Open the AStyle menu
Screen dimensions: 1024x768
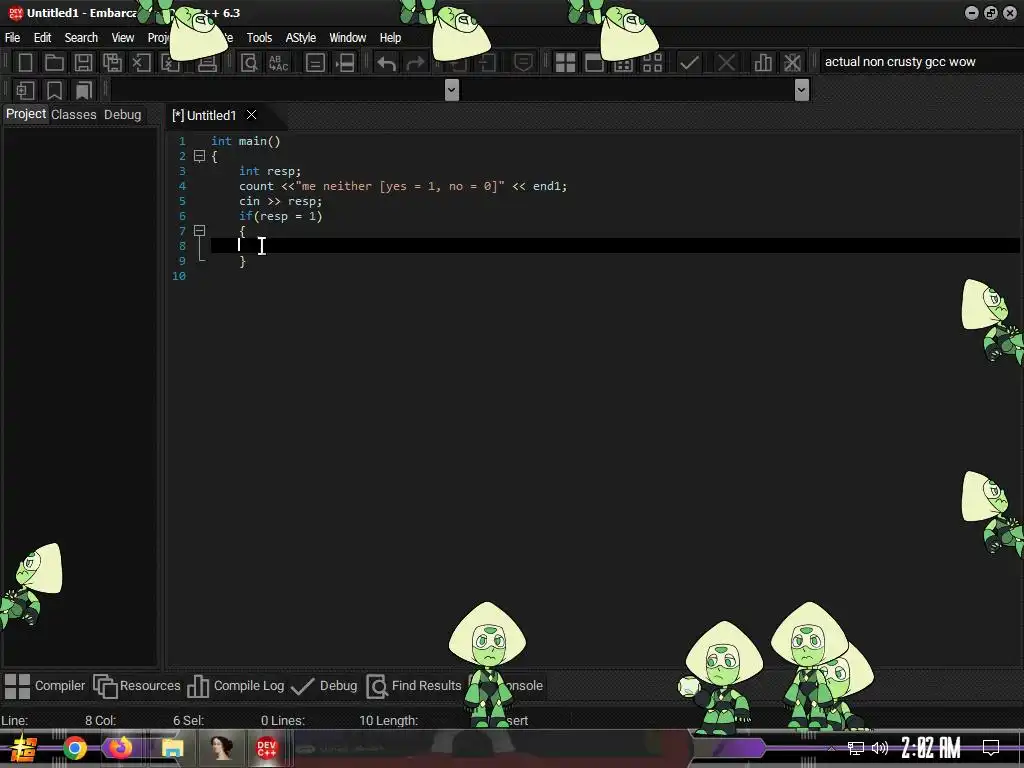point(300,38)
